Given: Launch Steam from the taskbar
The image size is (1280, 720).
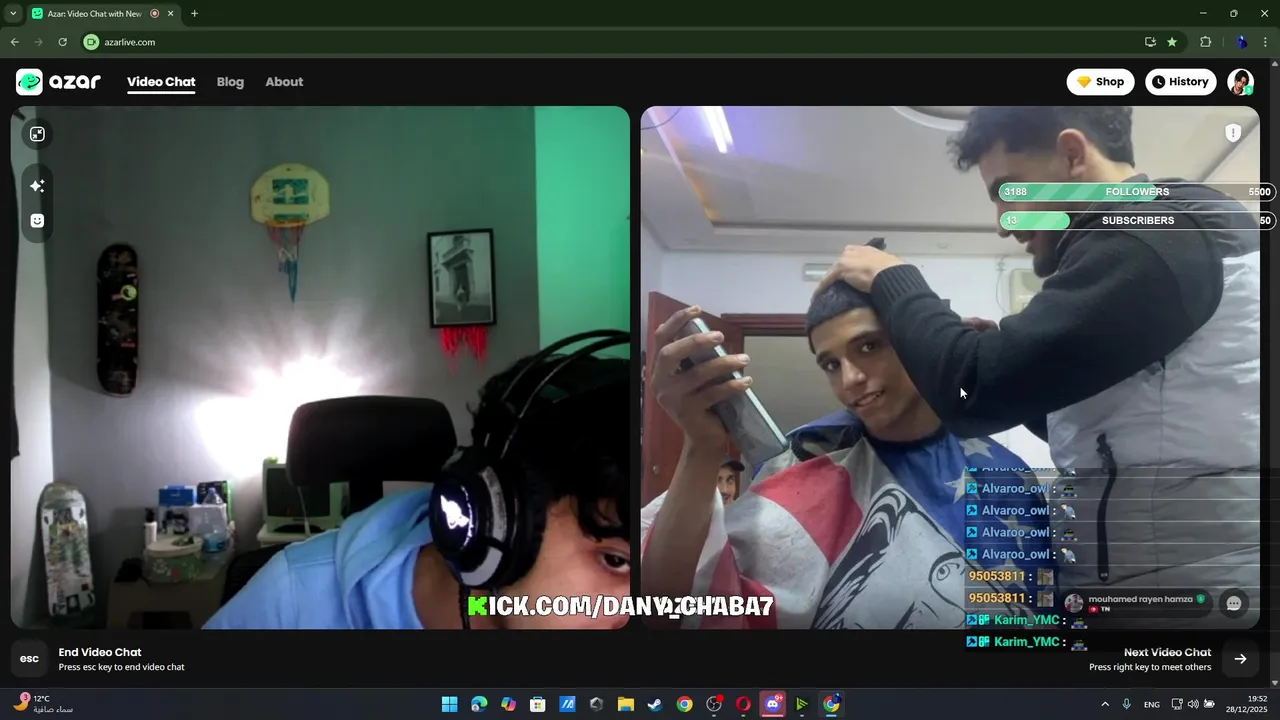Looking at the screenshot, I should coord(654,704).
